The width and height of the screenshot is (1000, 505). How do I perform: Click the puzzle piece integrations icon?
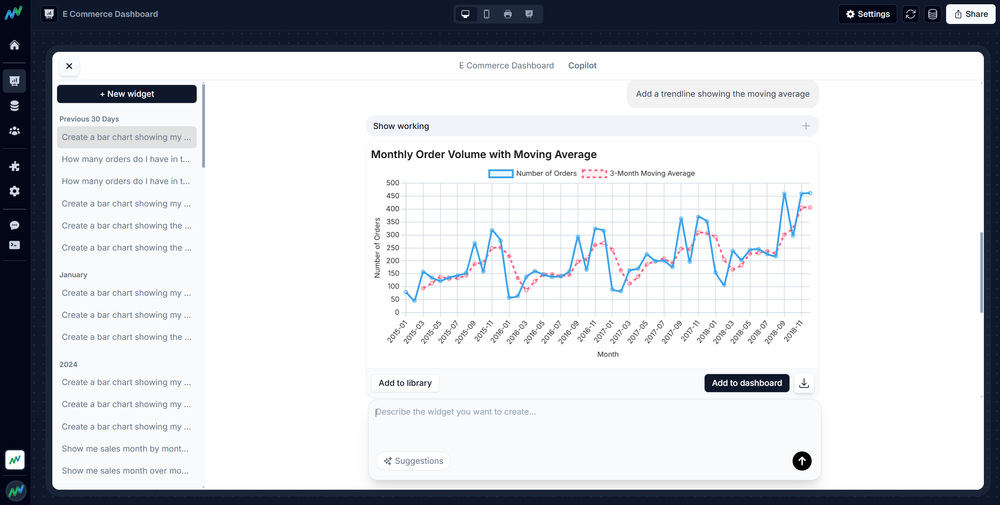[x=14, y=166]
